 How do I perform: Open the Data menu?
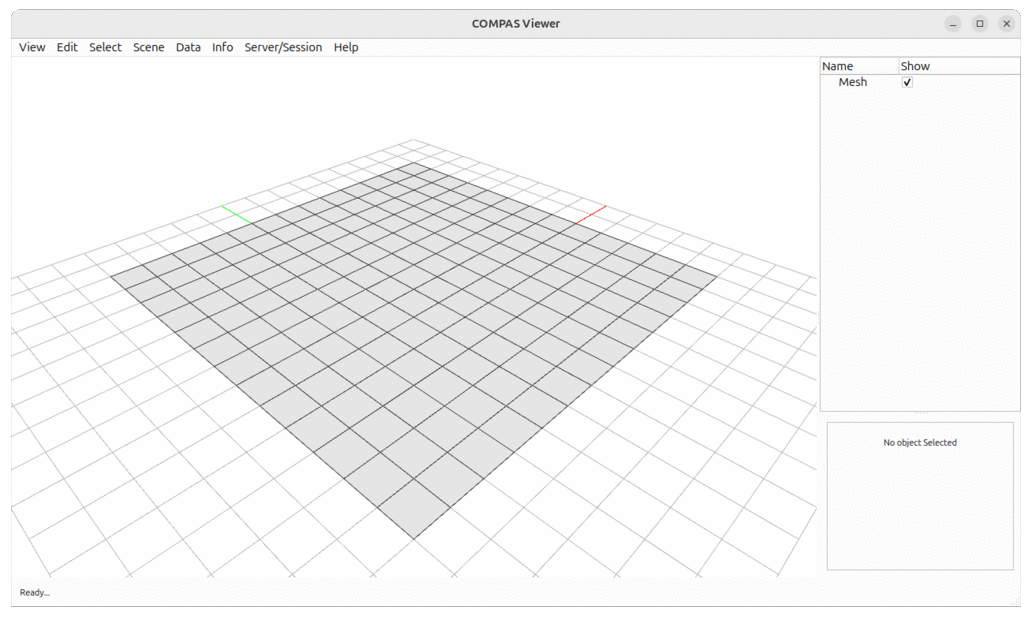tap(187, 47)
